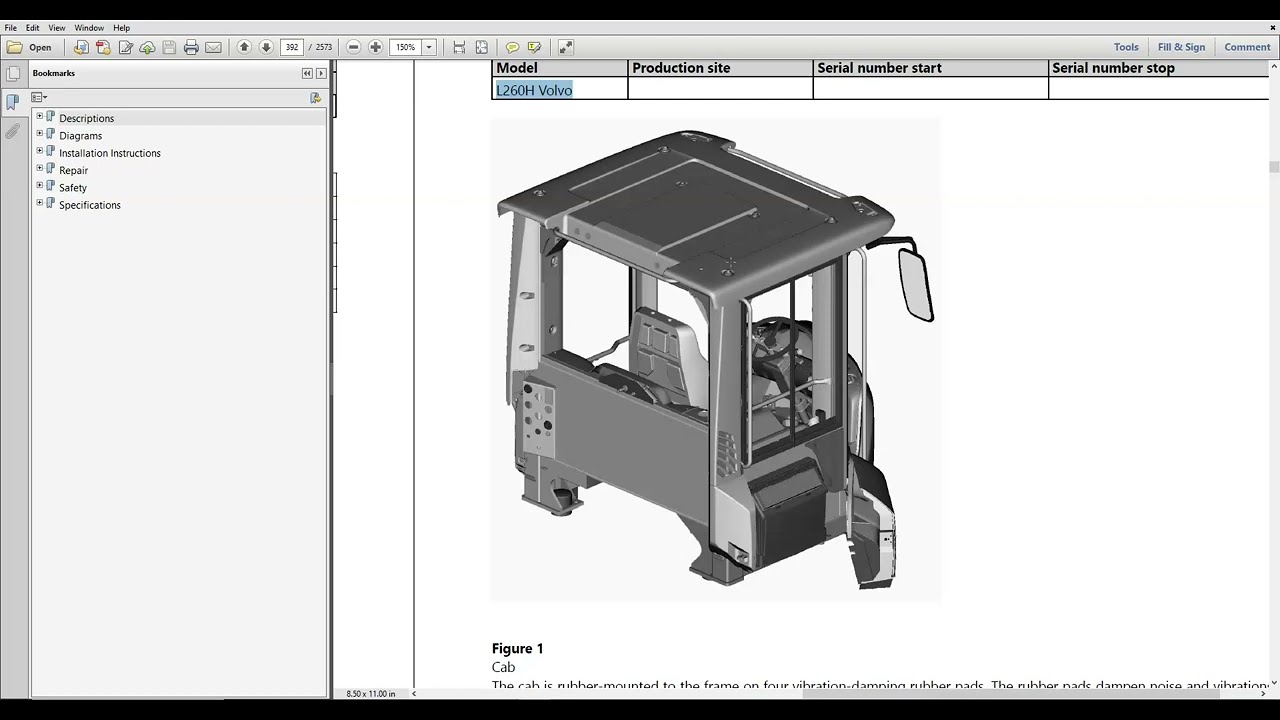Go to previous page with up arrow
Image resolution: width=1280 pixels, height=720 pixels.
click(244, 47)
